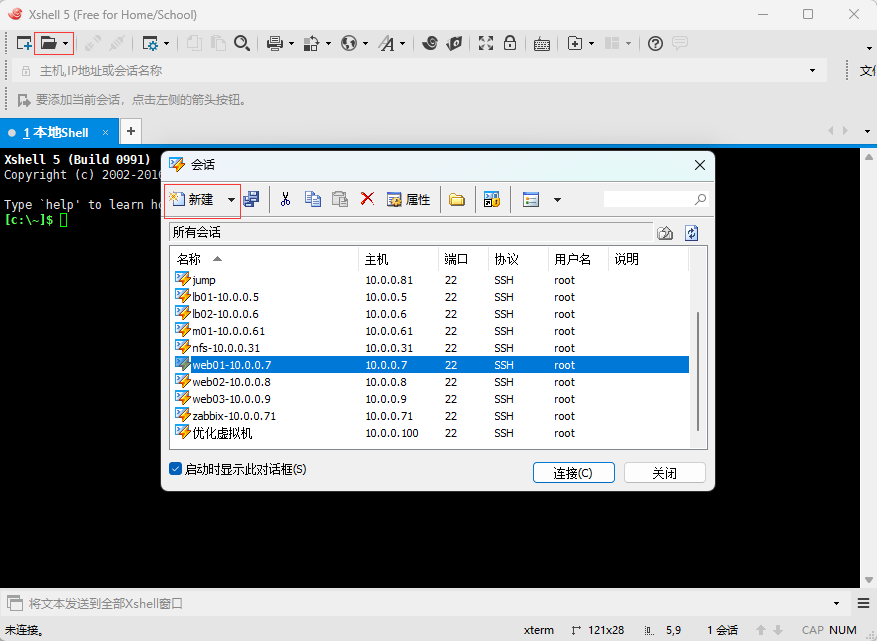Image resolution: width=877 pixels, height=641 pixels.
Task: Click the print icon in toolbar
Action: pyautogui.click(x=275, y=43)
